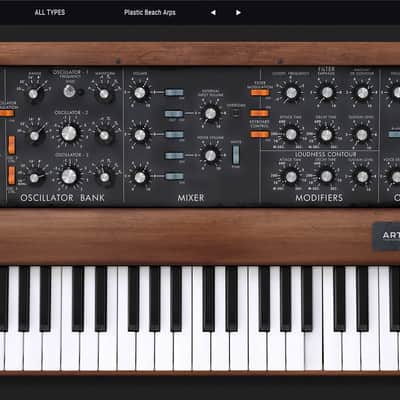Click the Oscillator 1 Range knob
Screen dimensions: 400x400
point(33,94)
